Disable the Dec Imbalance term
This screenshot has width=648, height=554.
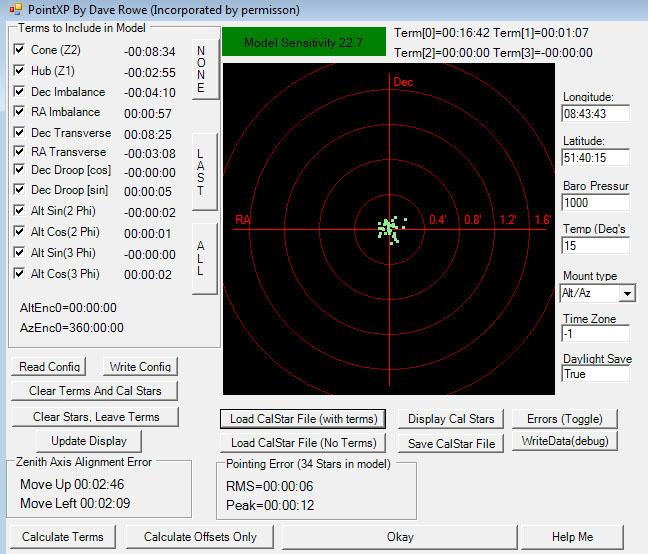19,91
